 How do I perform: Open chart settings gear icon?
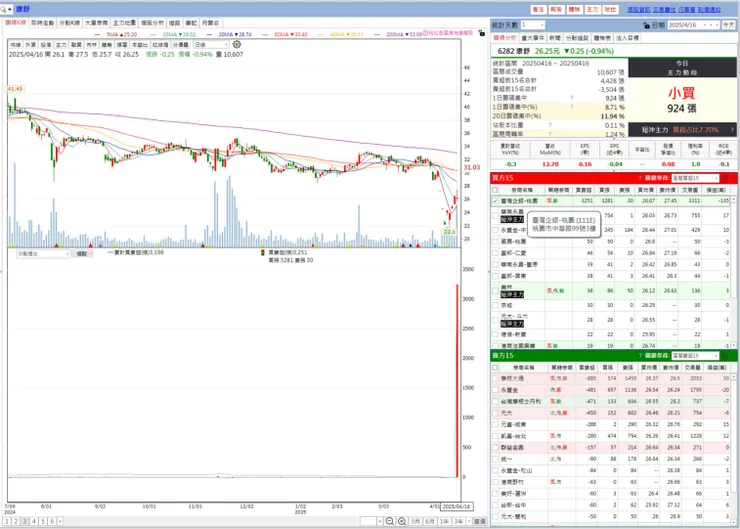[x=237, y=44]
